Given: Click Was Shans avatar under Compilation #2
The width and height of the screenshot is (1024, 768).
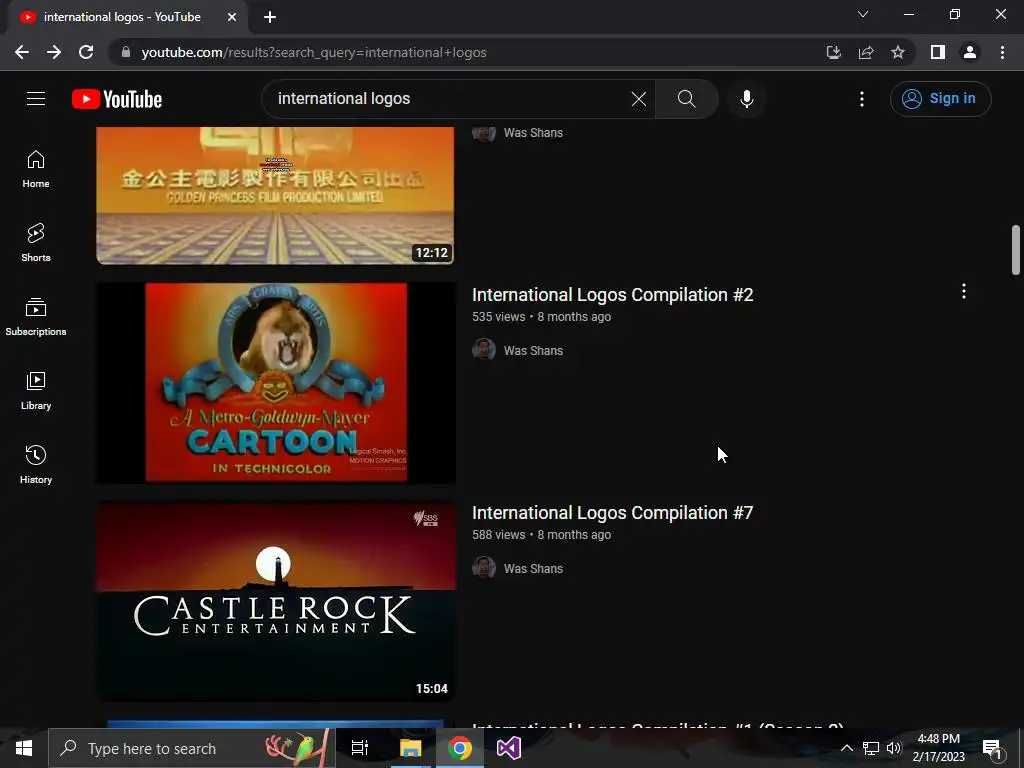Looking at the screenshot, I should click(484, 349).
